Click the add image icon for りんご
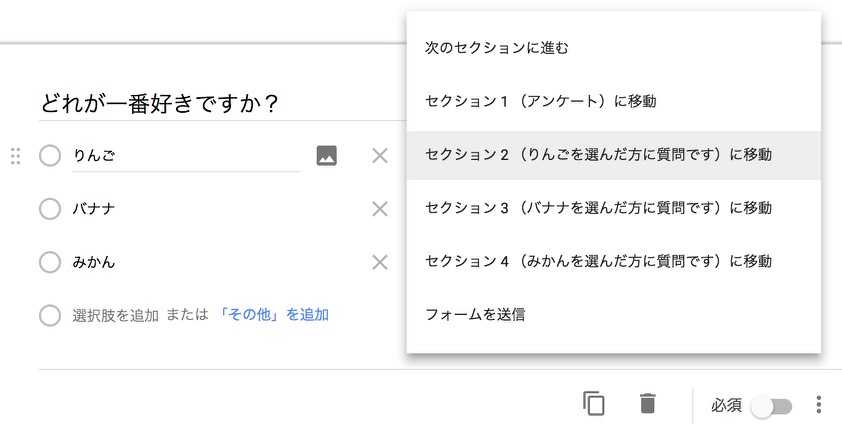This screenshot has height=431, width=842. point(326,156)
